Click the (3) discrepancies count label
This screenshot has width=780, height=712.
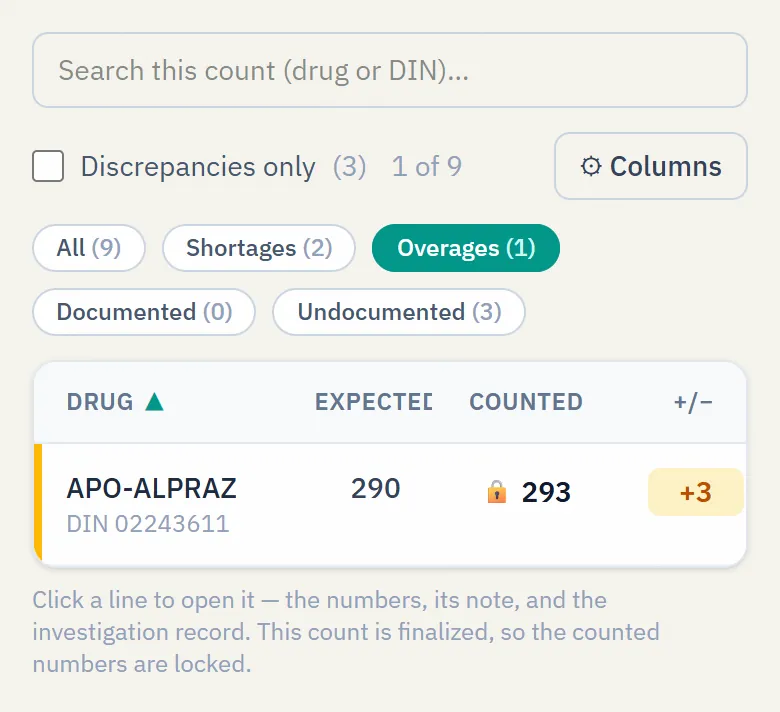[350, 166]
